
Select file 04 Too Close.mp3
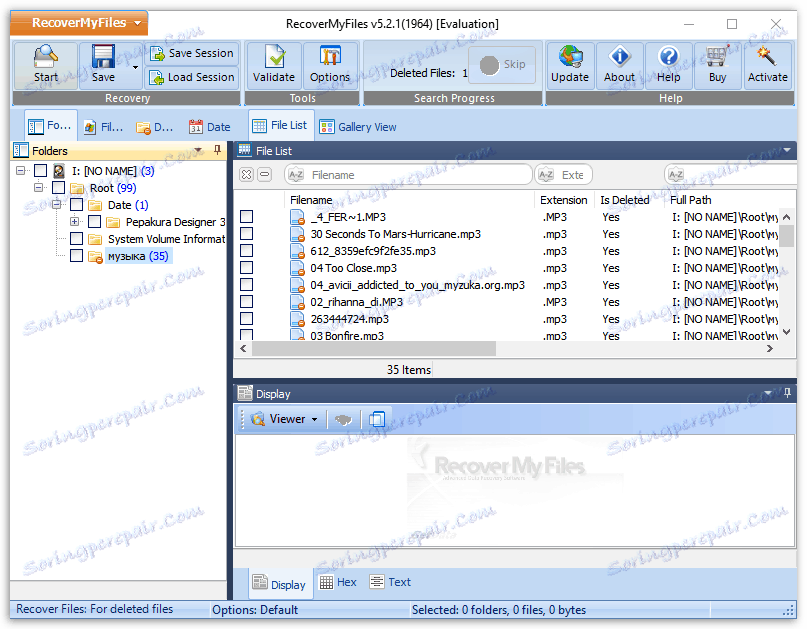[354, 268]
